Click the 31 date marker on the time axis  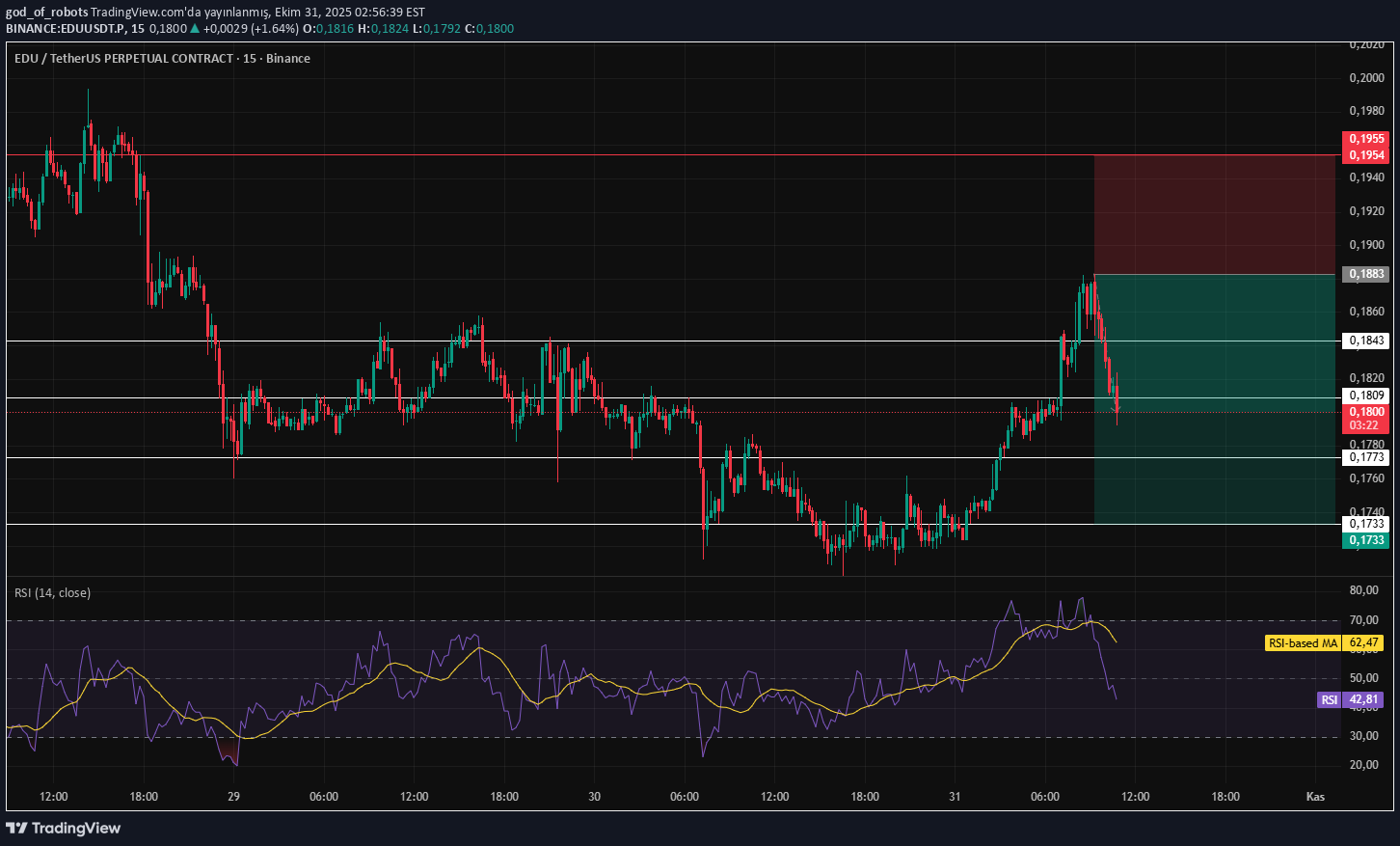coord(955,797)
